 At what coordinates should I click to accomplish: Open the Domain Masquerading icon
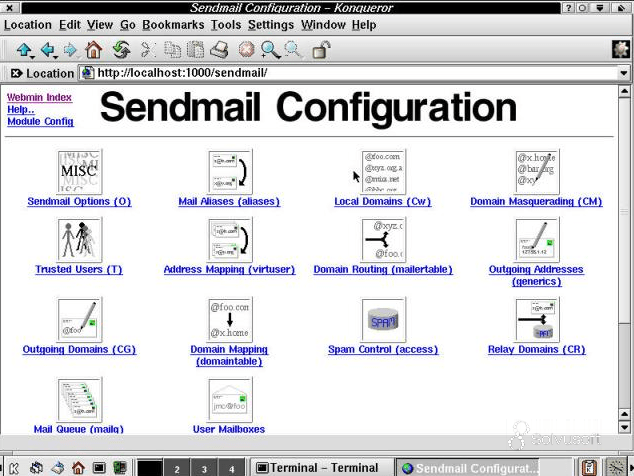click(537, 171)
